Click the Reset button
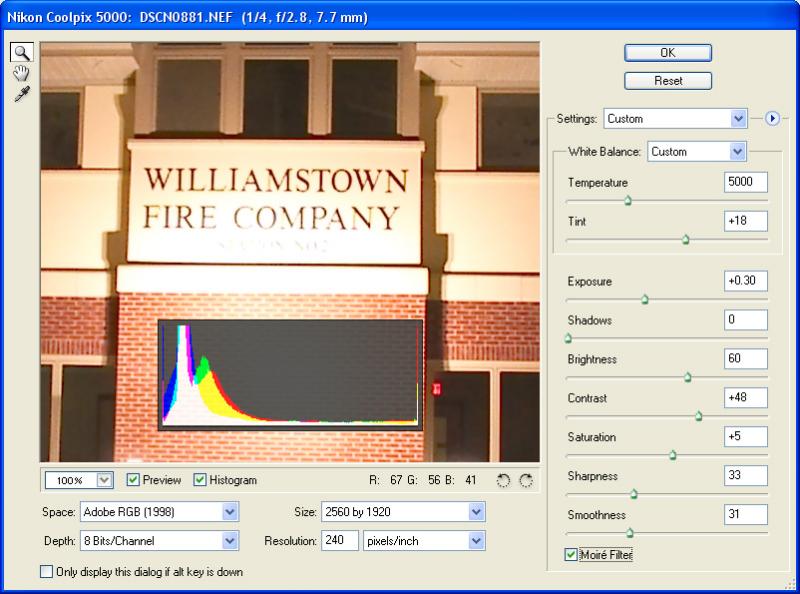This screenshot has width=800, height=594. pos(668,81)
